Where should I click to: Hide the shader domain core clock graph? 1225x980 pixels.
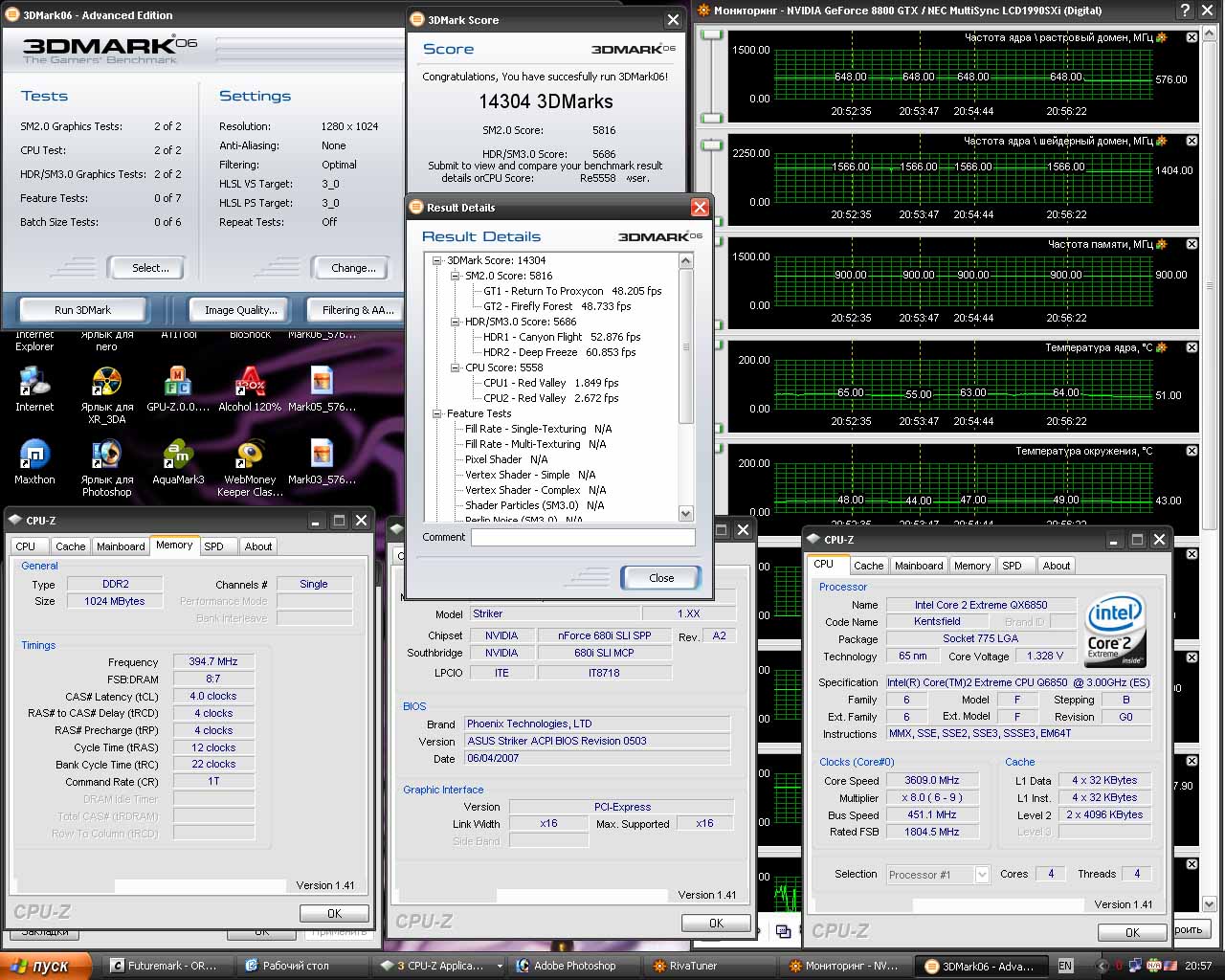coord(1192,141)
